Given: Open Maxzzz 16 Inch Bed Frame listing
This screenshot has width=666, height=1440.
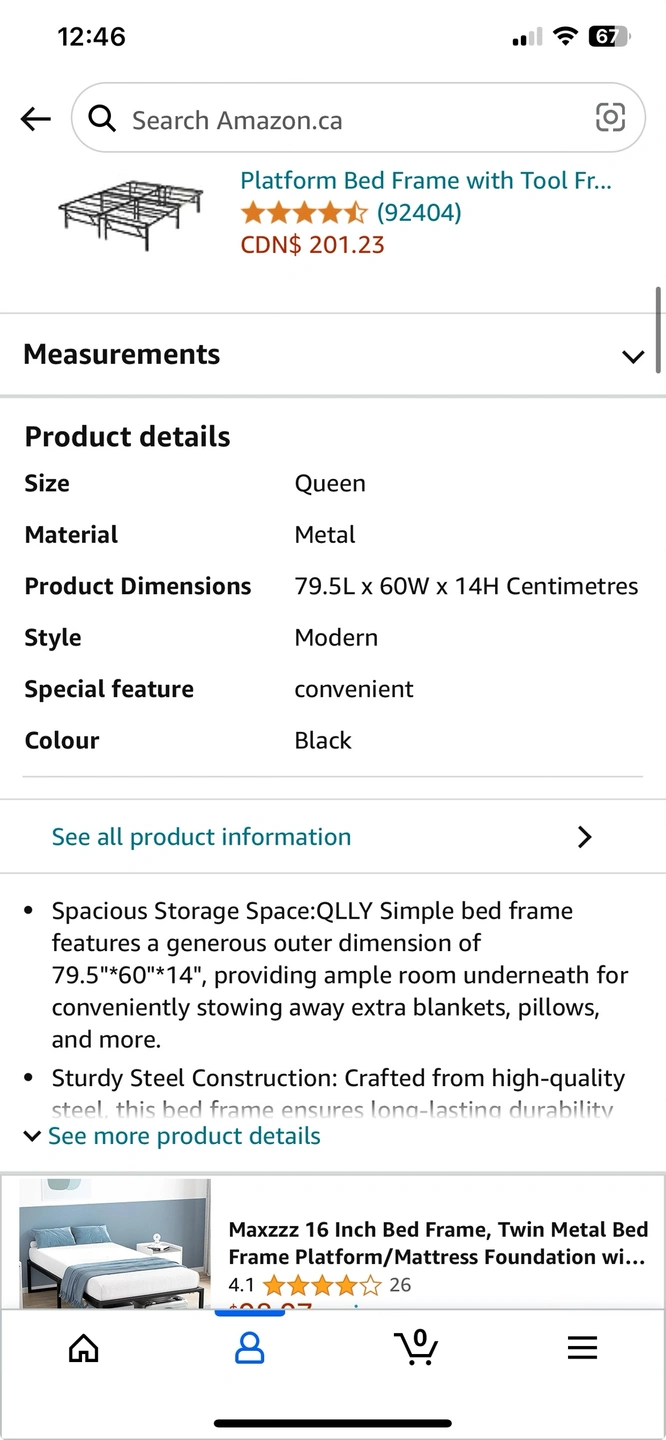Looking at the screenshot, I should click(x=438, y=1243).
